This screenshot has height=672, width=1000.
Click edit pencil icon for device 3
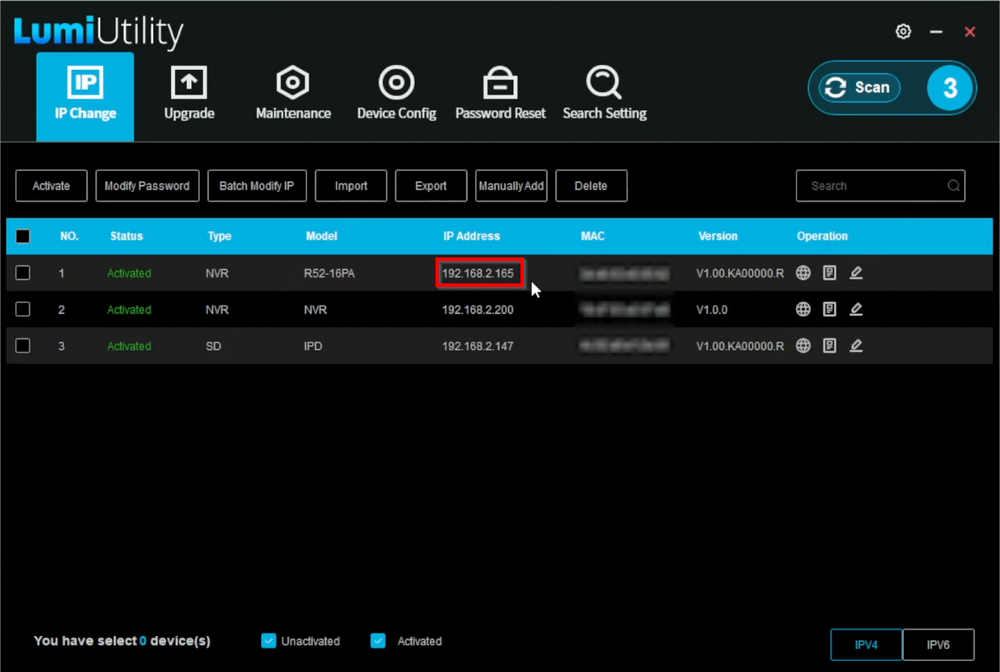[x=856, y=346]
